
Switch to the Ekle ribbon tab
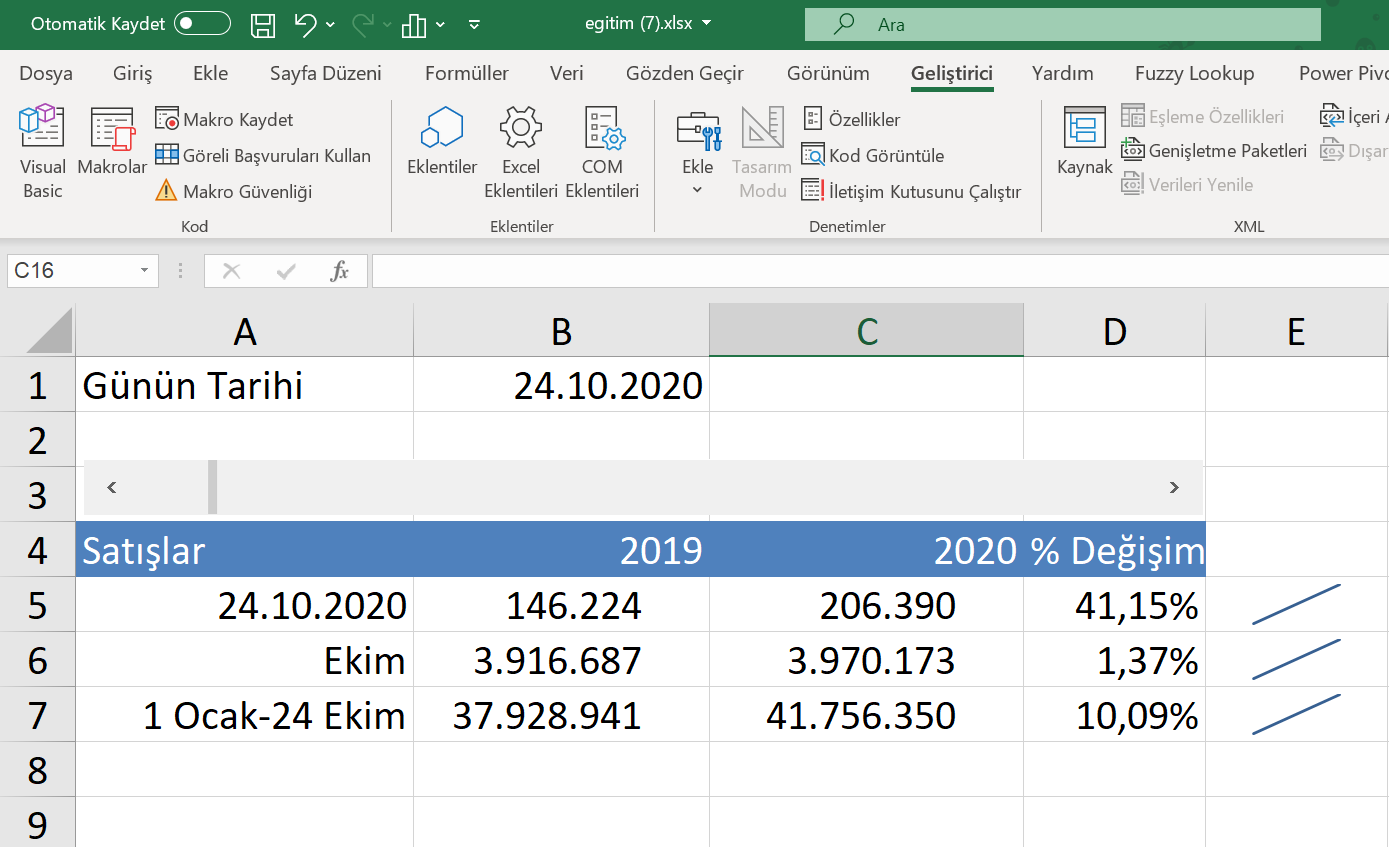(x=210, y=73)
